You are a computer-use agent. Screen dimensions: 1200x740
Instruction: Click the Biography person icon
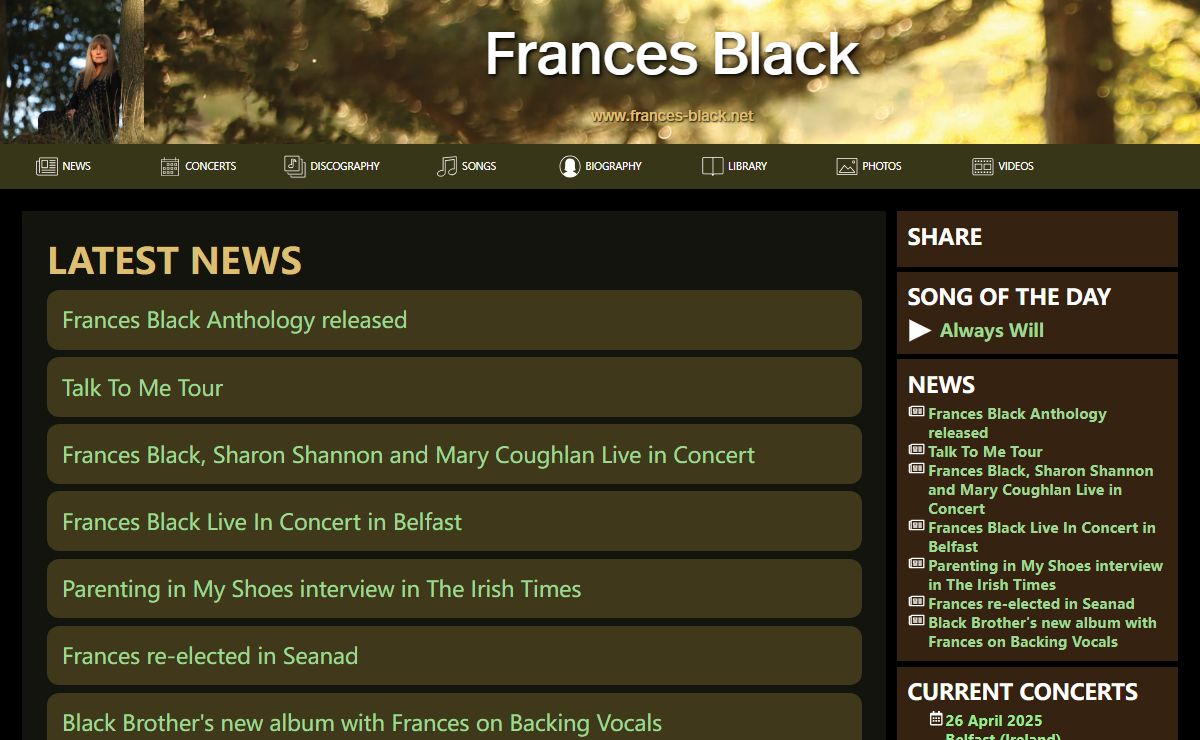570,166
